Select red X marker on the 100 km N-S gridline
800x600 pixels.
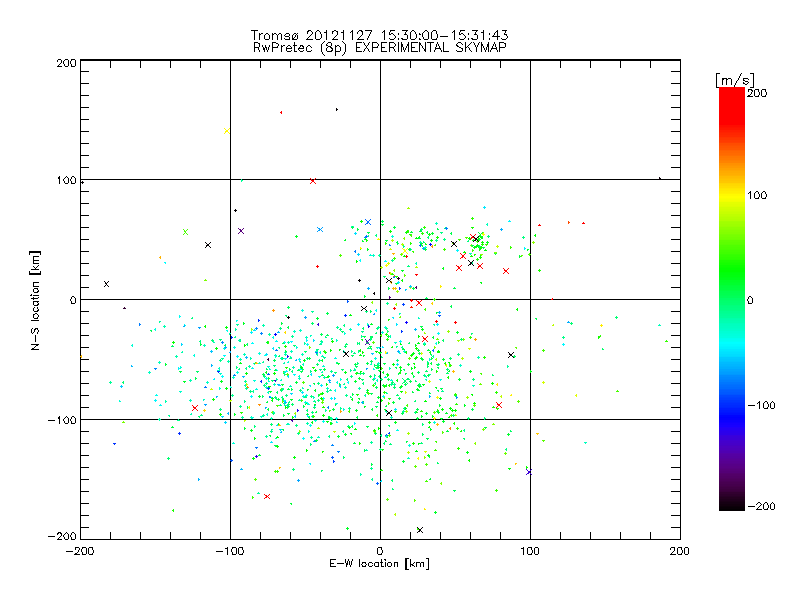[313, 181]
